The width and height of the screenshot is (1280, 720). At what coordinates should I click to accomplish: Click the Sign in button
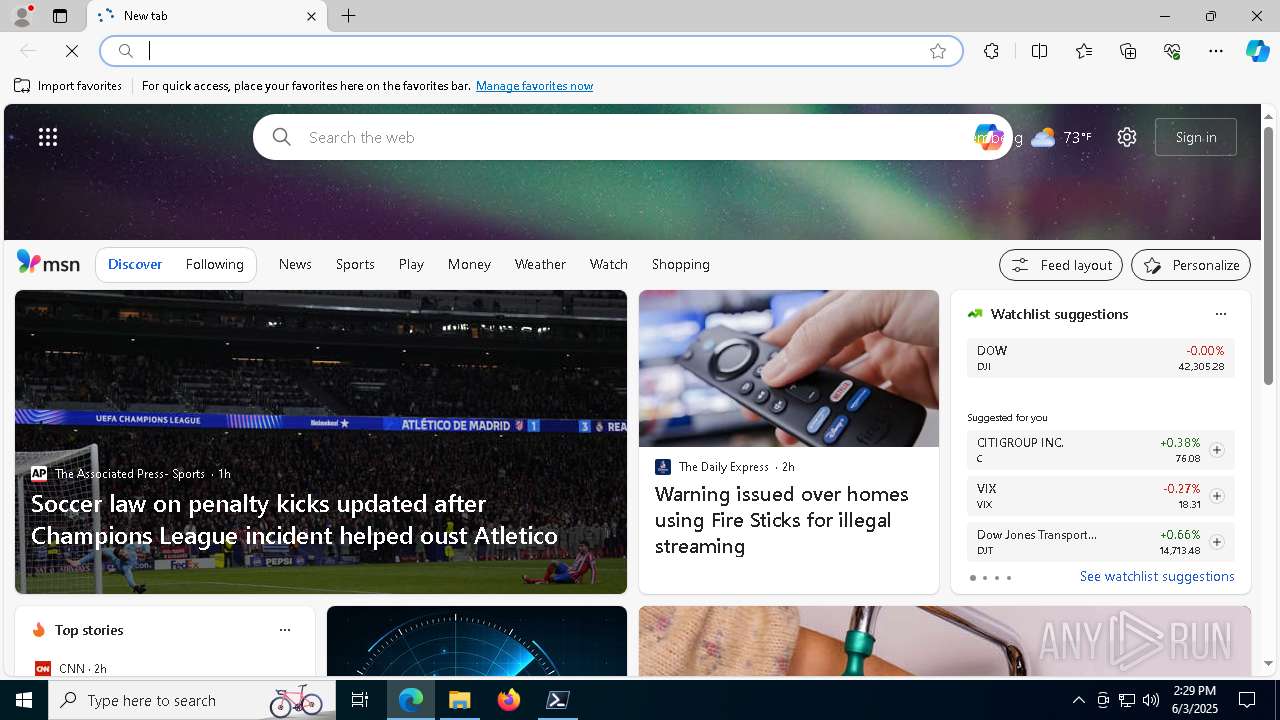point(1196,137)
